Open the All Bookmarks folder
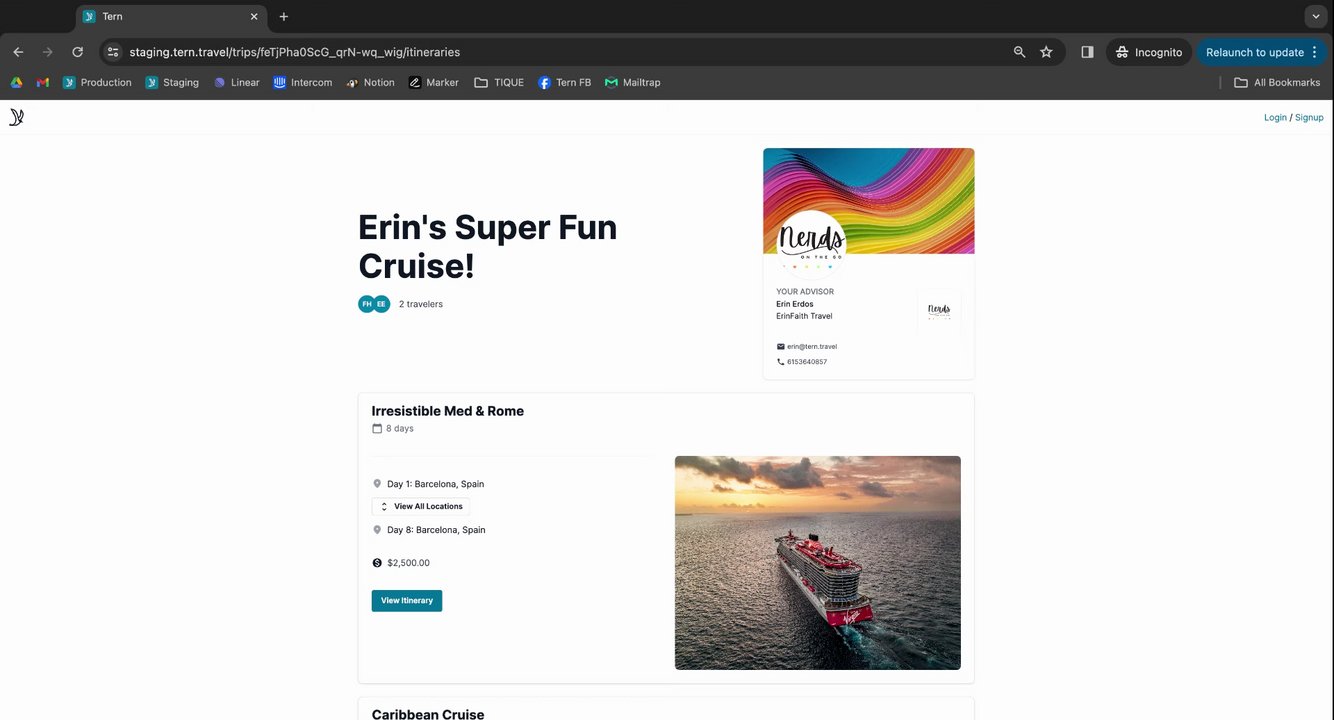Screen dimensions: 1334x720 [x=1277, y=82]
